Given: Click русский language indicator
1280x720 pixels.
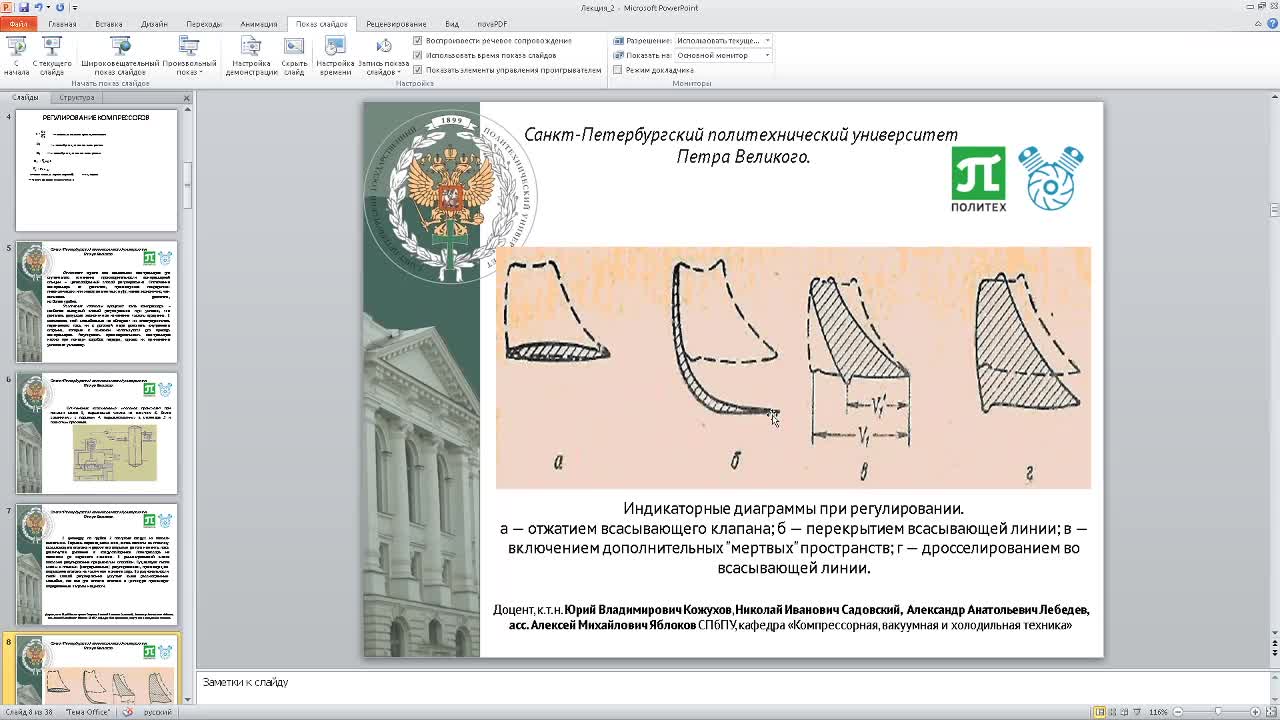Looking at the screenshot, I should [158, 712].
